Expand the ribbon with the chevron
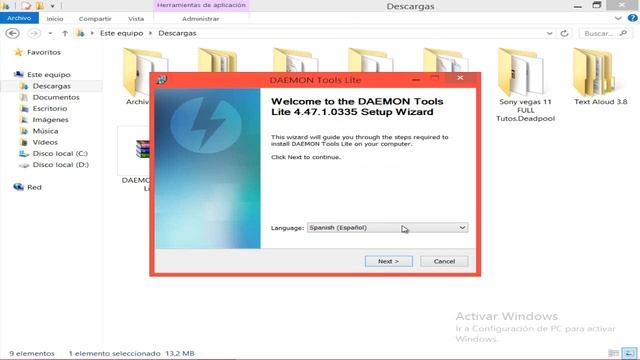The height and width of the screenshot is (360, 640). click(618, 18)
